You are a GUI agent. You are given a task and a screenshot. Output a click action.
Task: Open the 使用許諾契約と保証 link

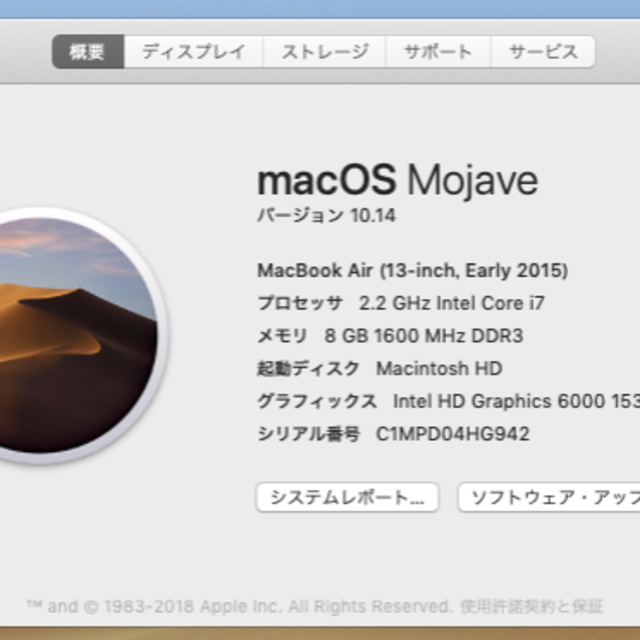531,607
